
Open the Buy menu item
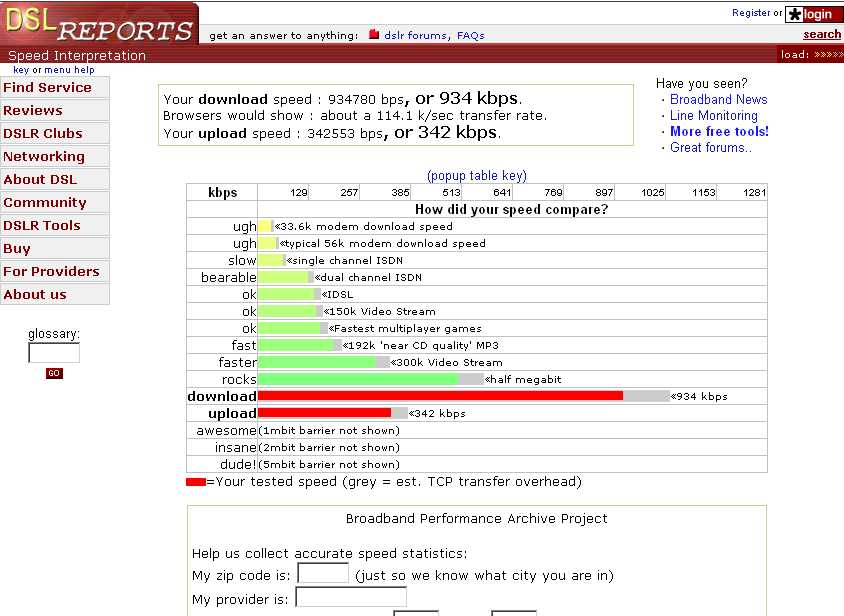coord(55,249)
